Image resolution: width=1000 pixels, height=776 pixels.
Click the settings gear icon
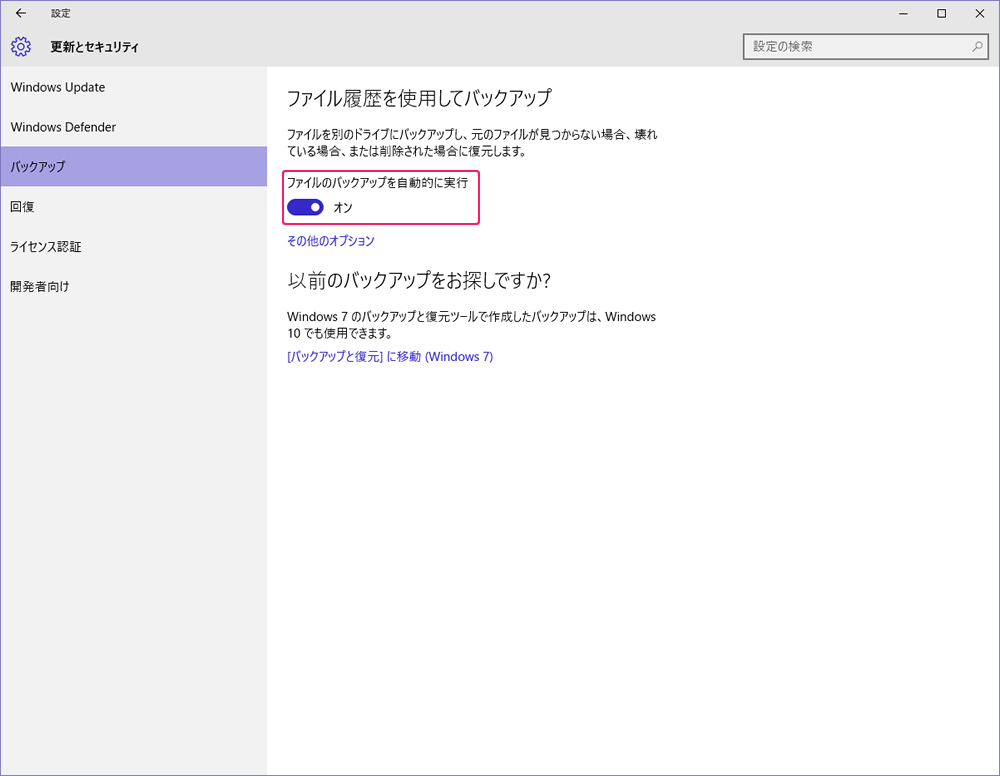pos(20,47)
